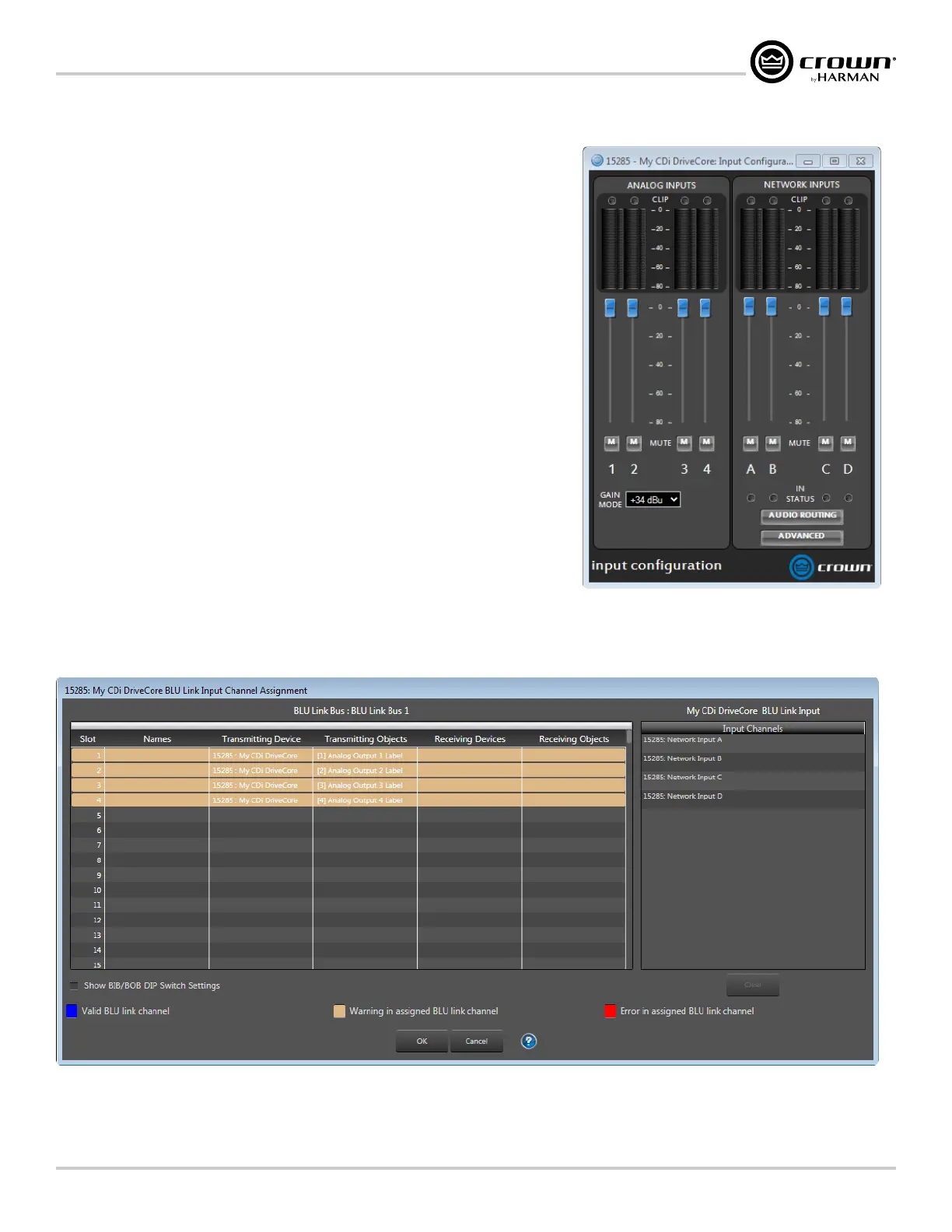Mute analog input 2
The image size is (952, 1232).
tap(634, 443)
